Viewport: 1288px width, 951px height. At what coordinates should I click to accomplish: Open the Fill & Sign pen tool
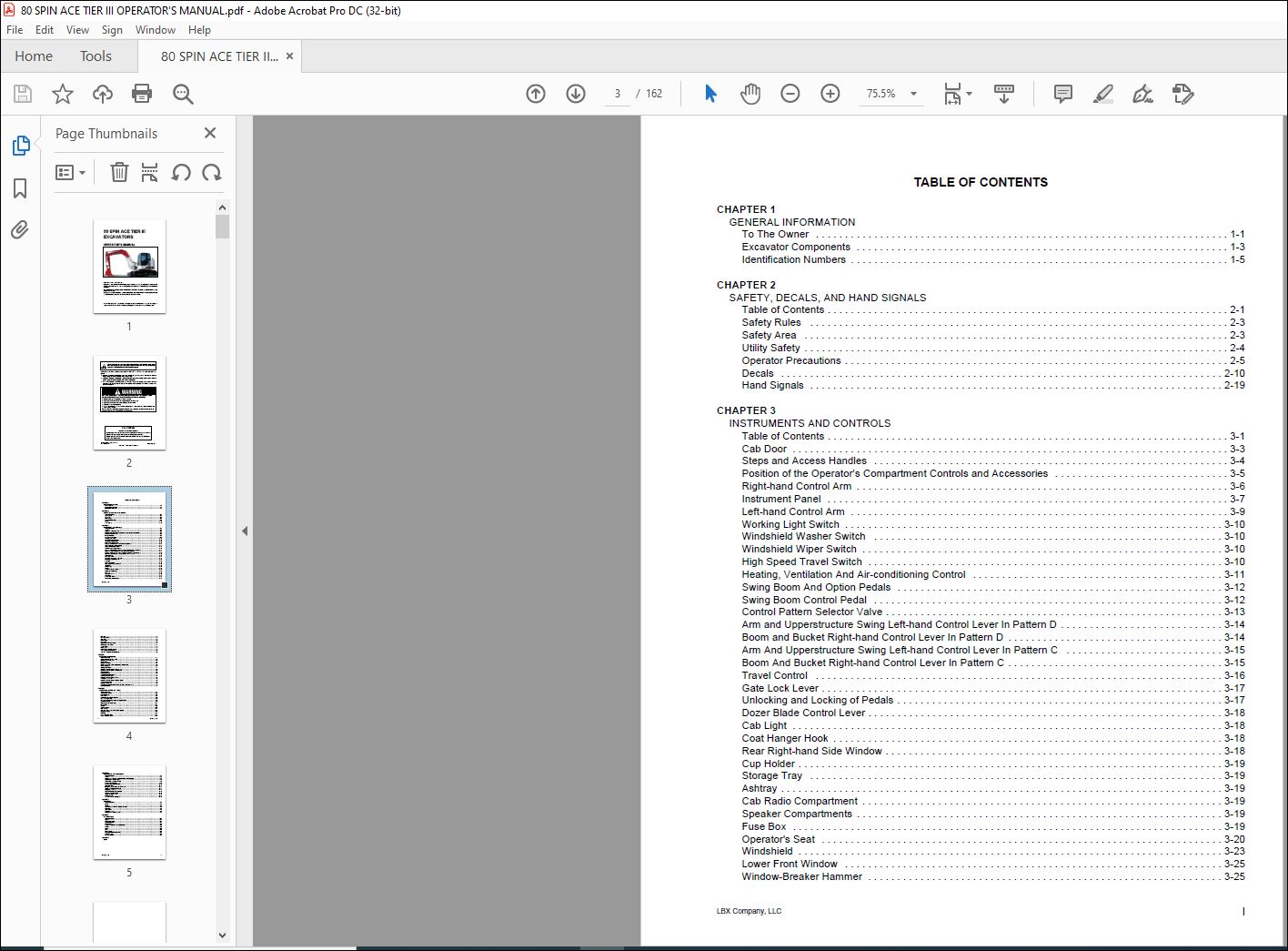[x=1142, y=94]
